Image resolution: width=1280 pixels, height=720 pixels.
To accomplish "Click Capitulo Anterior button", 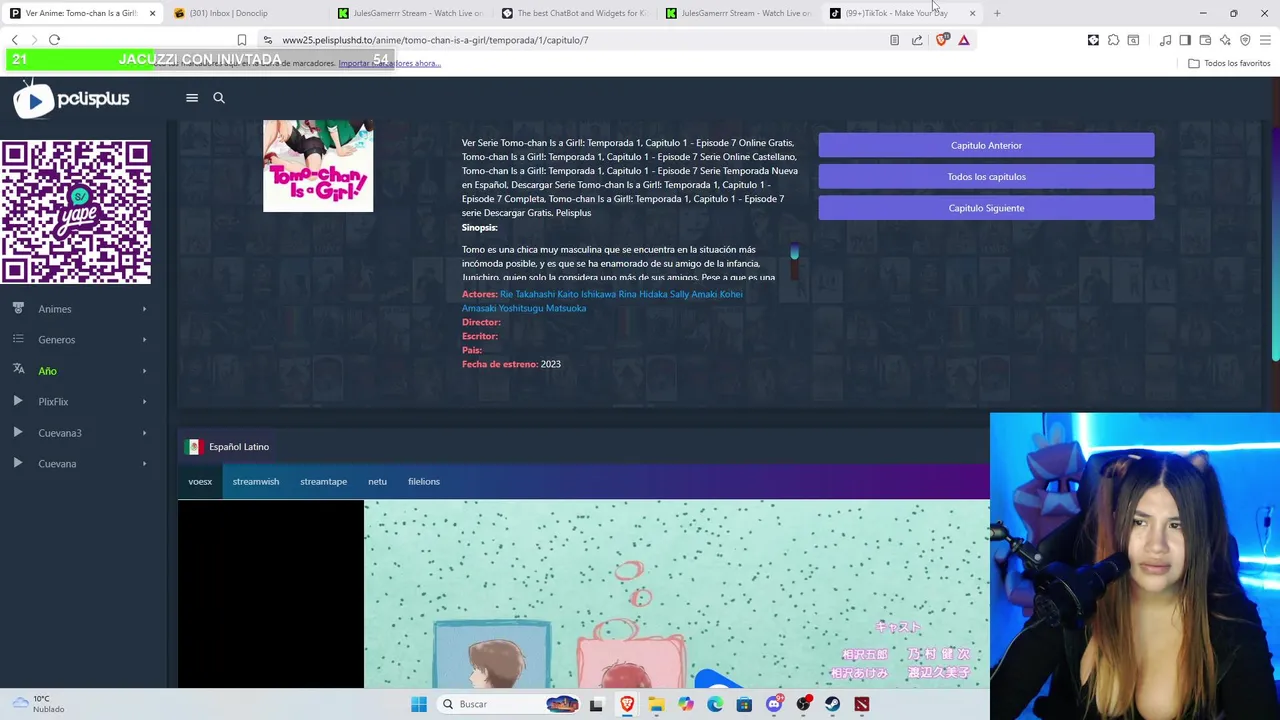I will click(986, 146).
